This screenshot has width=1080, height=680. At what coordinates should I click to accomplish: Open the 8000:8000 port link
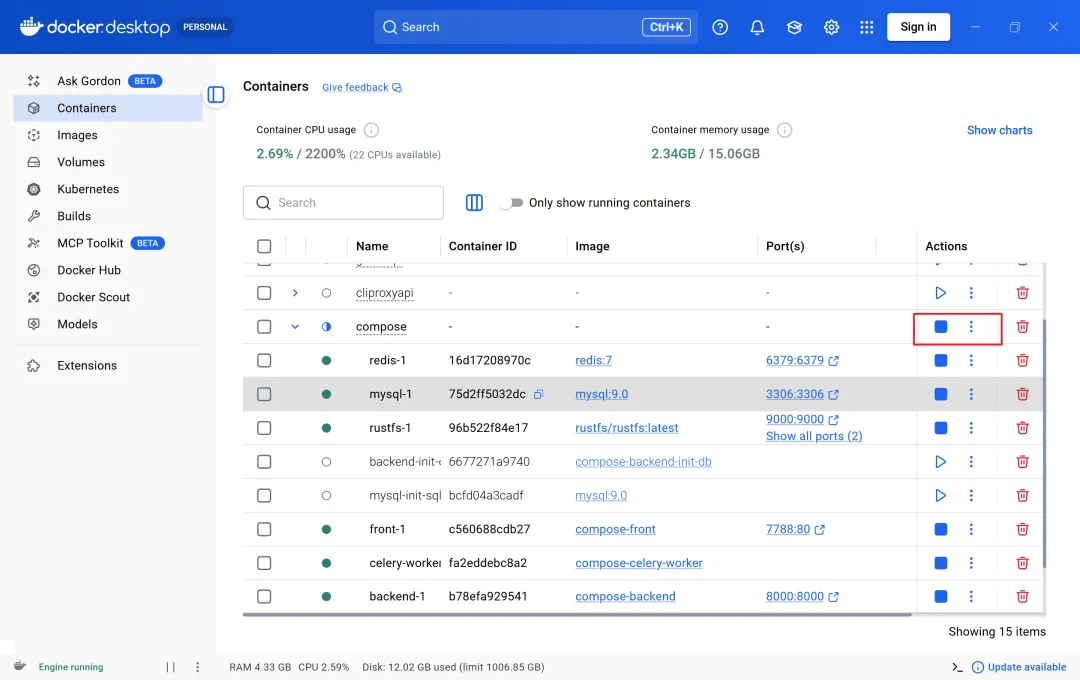(x=794, y=597)
